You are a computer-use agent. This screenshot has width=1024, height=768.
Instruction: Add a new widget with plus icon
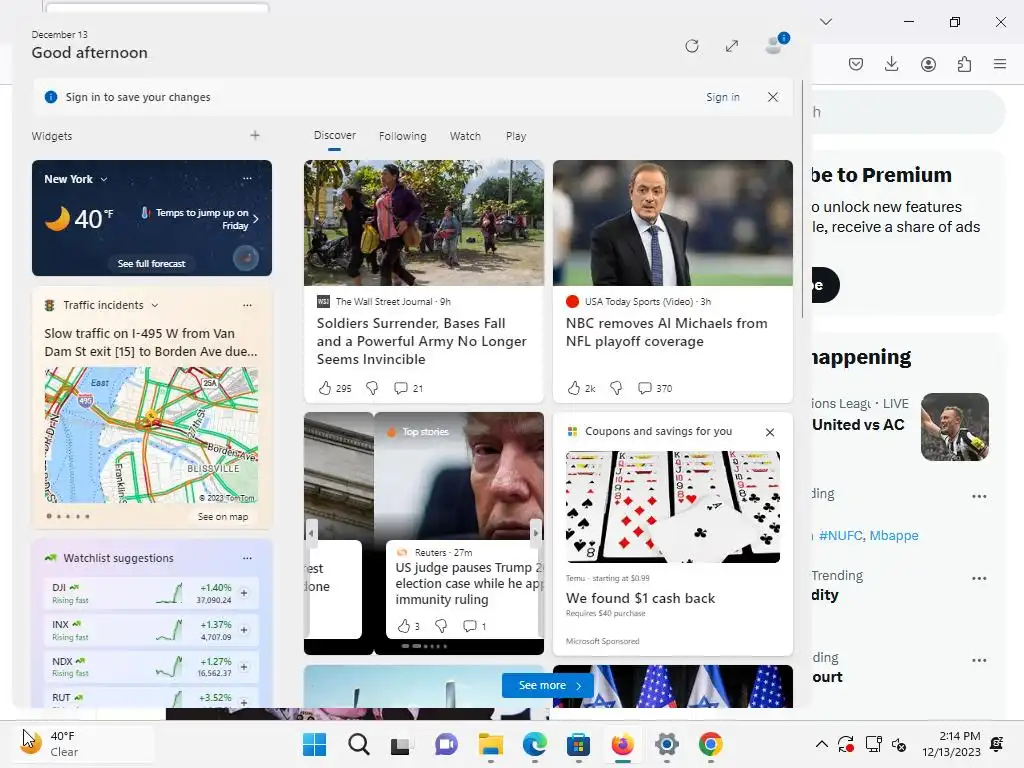pyautogui.click(x=255, y=135)
